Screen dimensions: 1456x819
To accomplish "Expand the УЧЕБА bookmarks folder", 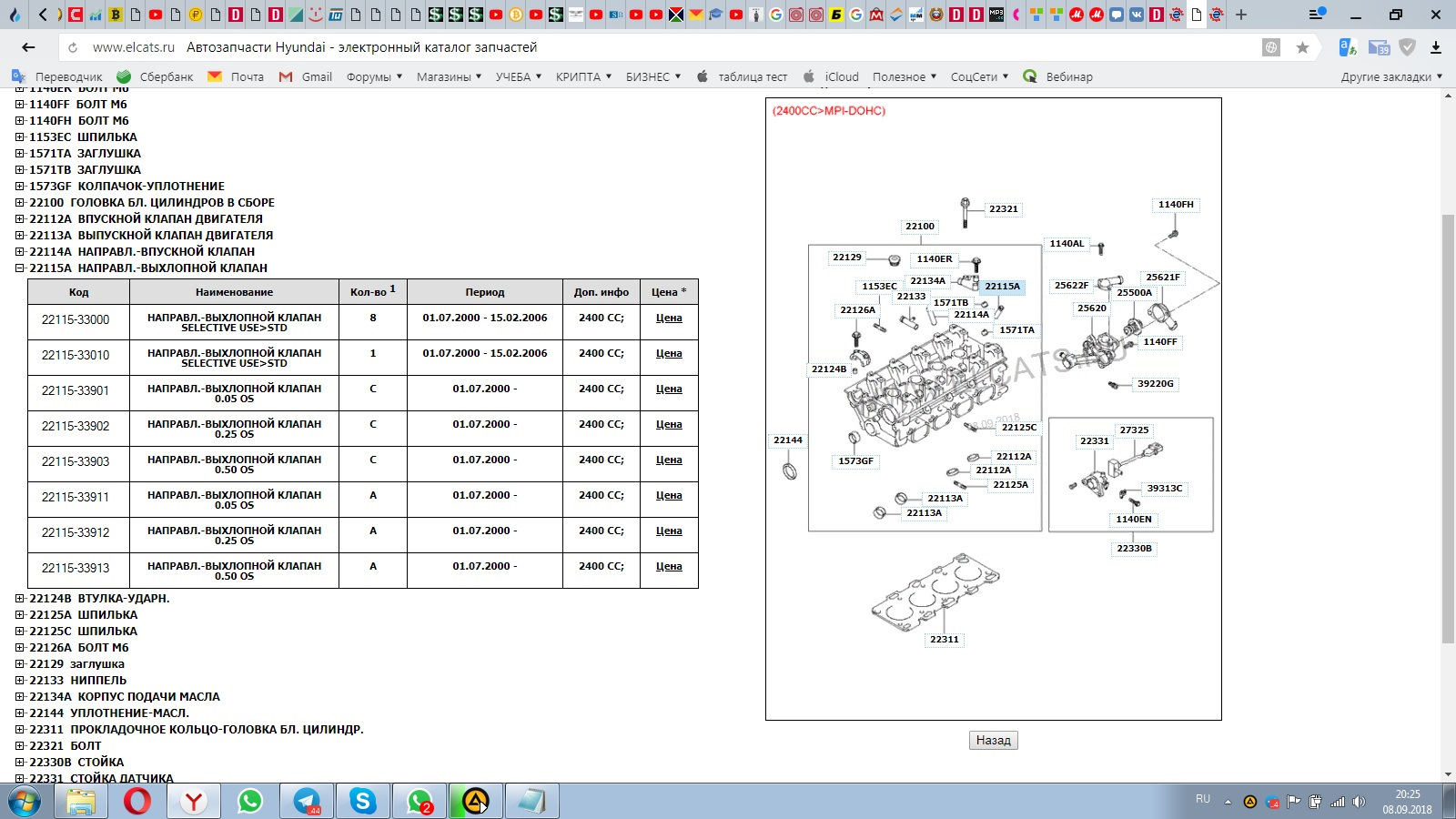I will [x=519, y=76].
